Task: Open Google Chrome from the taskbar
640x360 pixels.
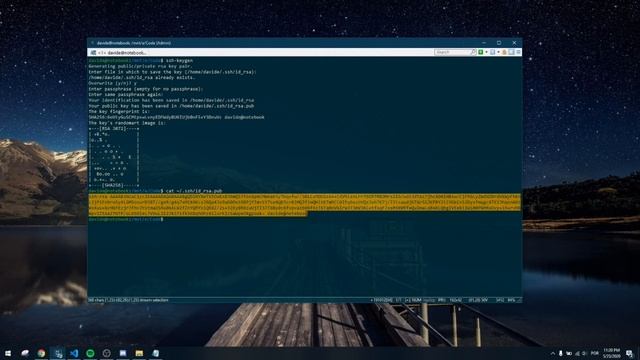Action: click(x=41, y=353)
